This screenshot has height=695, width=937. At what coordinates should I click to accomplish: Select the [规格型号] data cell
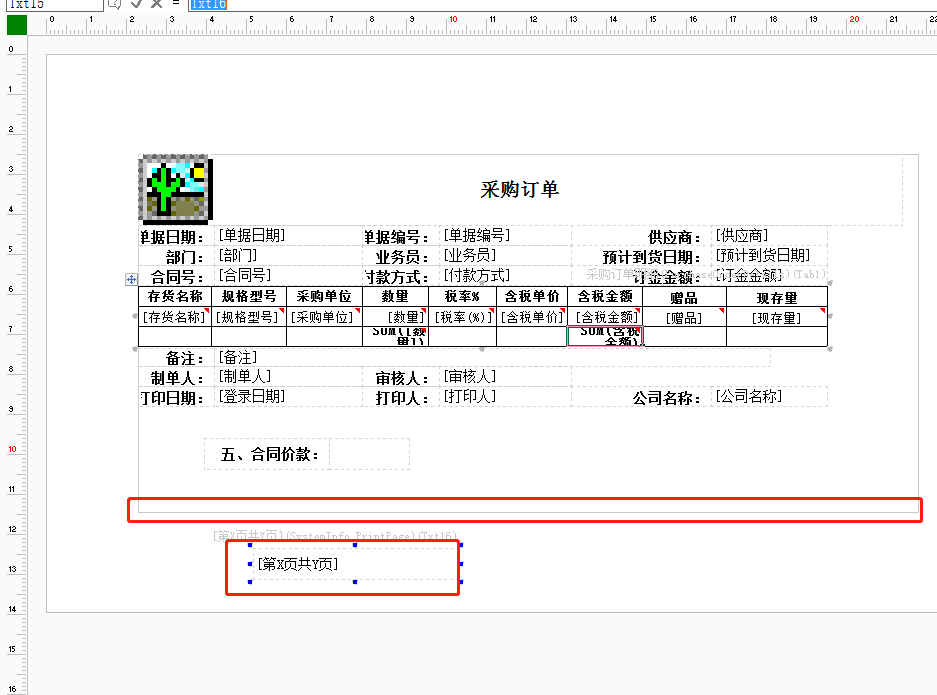pyautogui.click(x=248, y=317)
